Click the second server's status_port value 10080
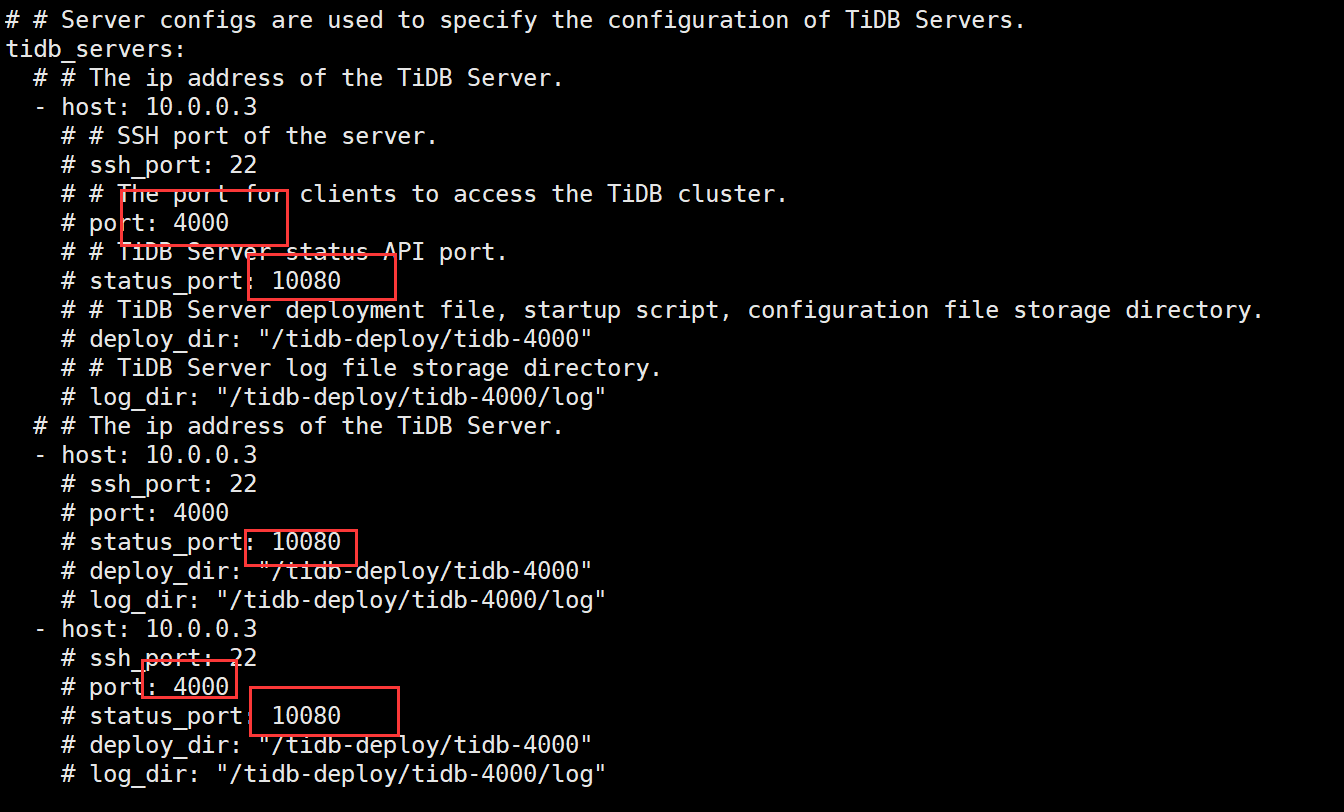1344x812 pixels. pos(306,542)
